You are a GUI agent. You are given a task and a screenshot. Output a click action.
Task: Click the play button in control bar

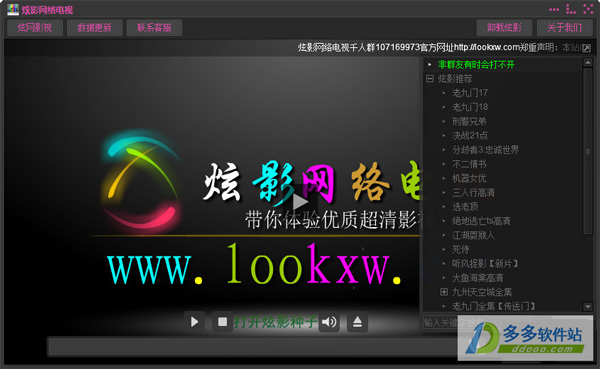point(194,322)
